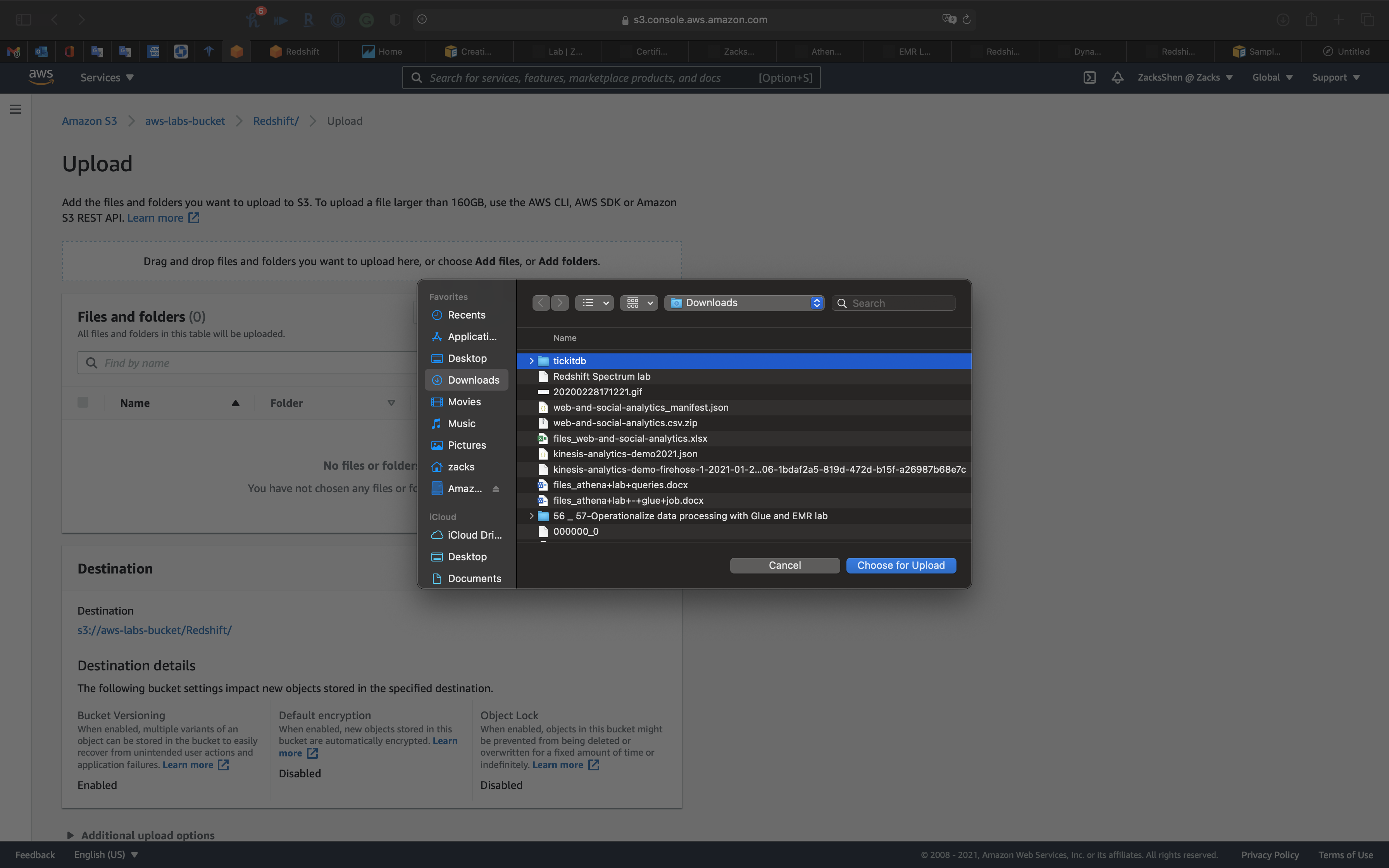Reload the page in address bar
1389x868 pixels.
[x=967, y=19]
